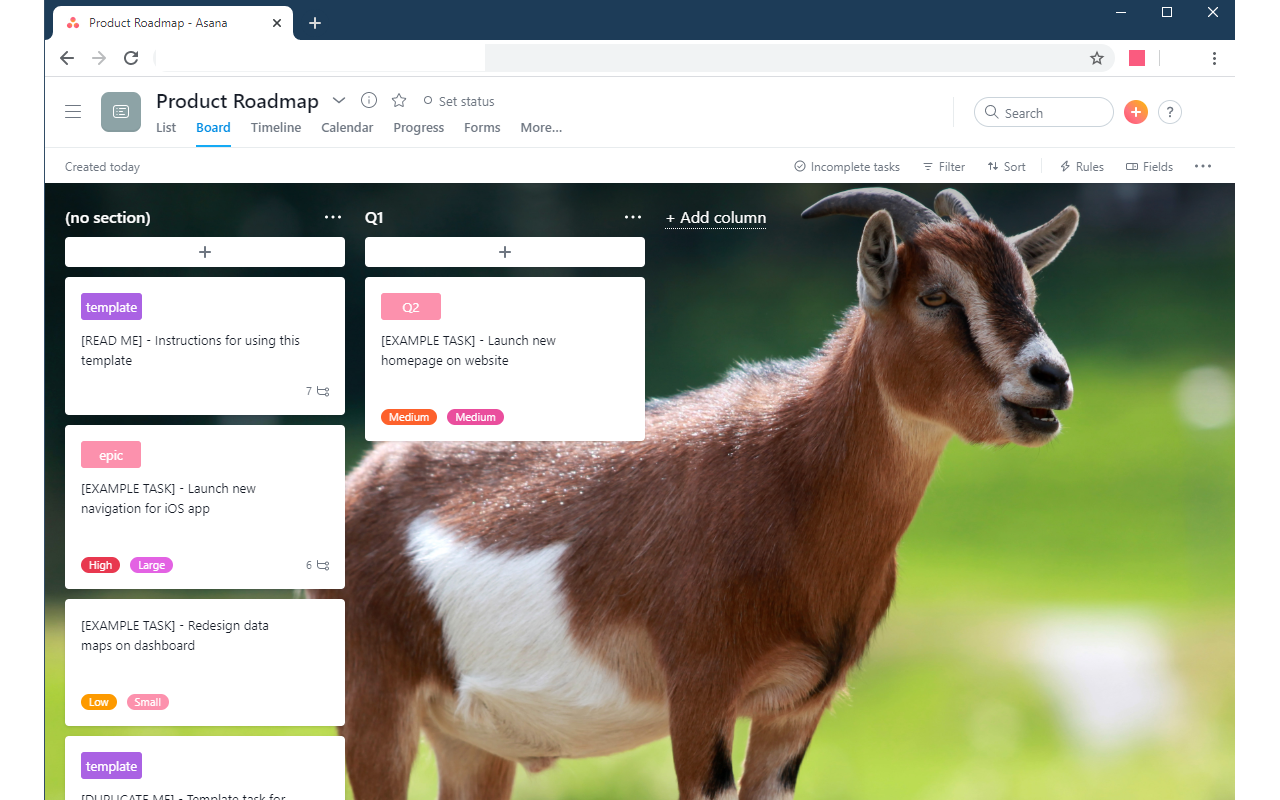Click the magenta Medium size pill
This screenshot has width=1280, height=800.
[x=476, y=417]
